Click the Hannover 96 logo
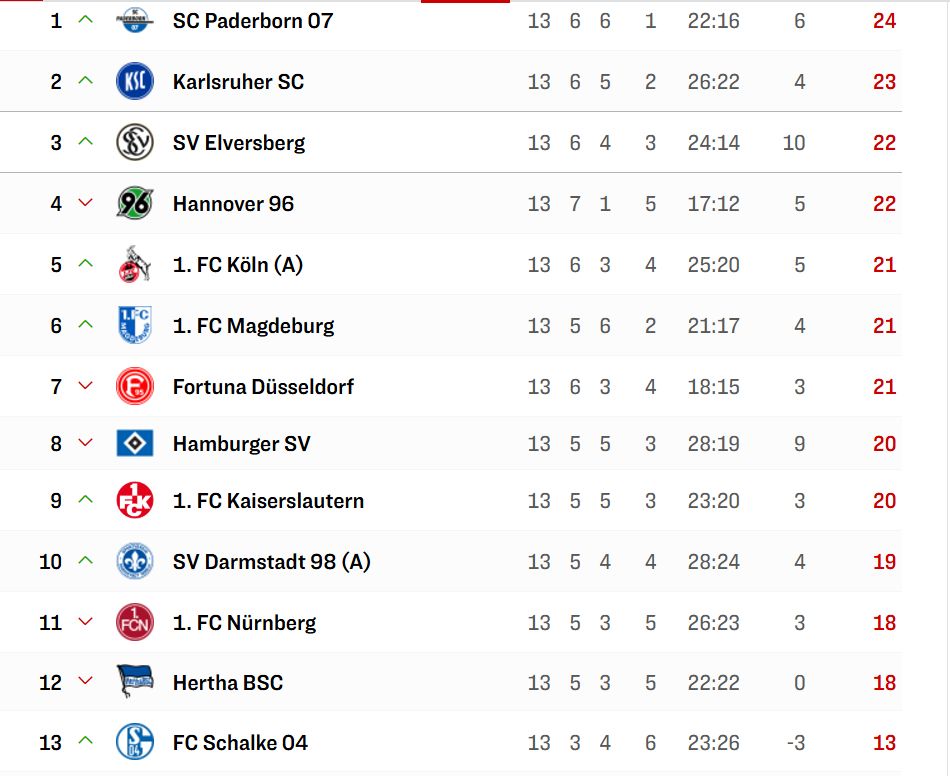950x776 pixels. pyautogui.click(x=135, y=204)
